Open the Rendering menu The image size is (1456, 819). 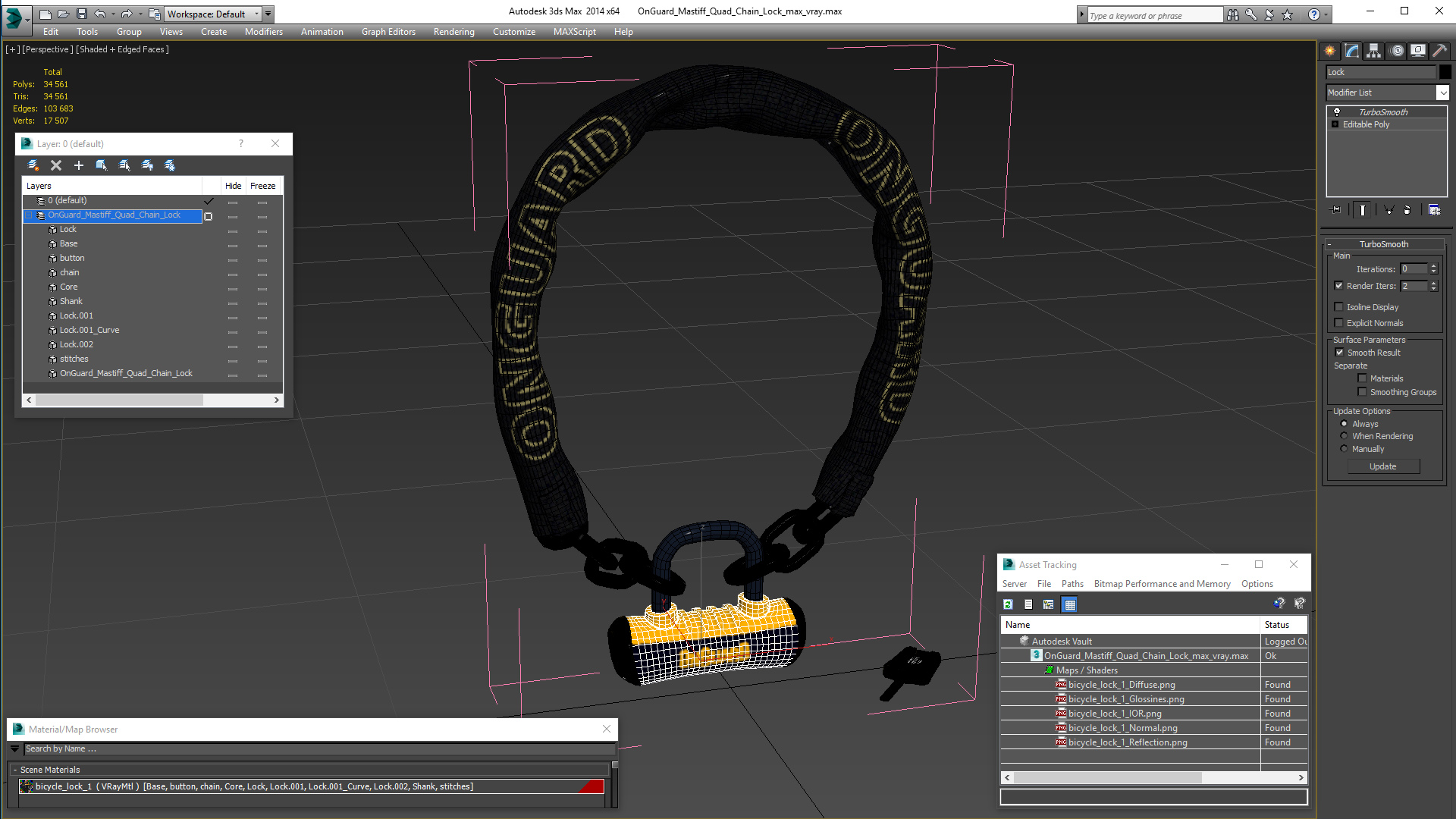(453, 32)
